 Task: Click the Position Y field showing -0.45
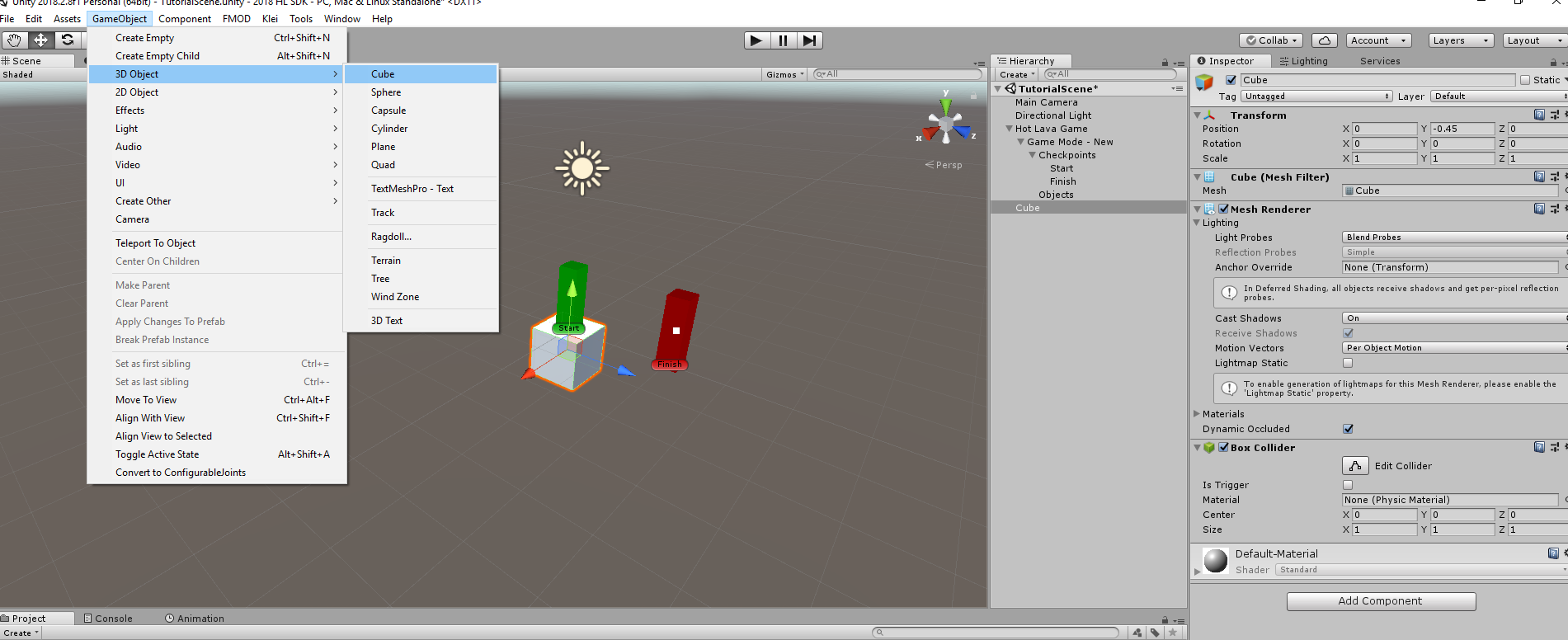1462,129
